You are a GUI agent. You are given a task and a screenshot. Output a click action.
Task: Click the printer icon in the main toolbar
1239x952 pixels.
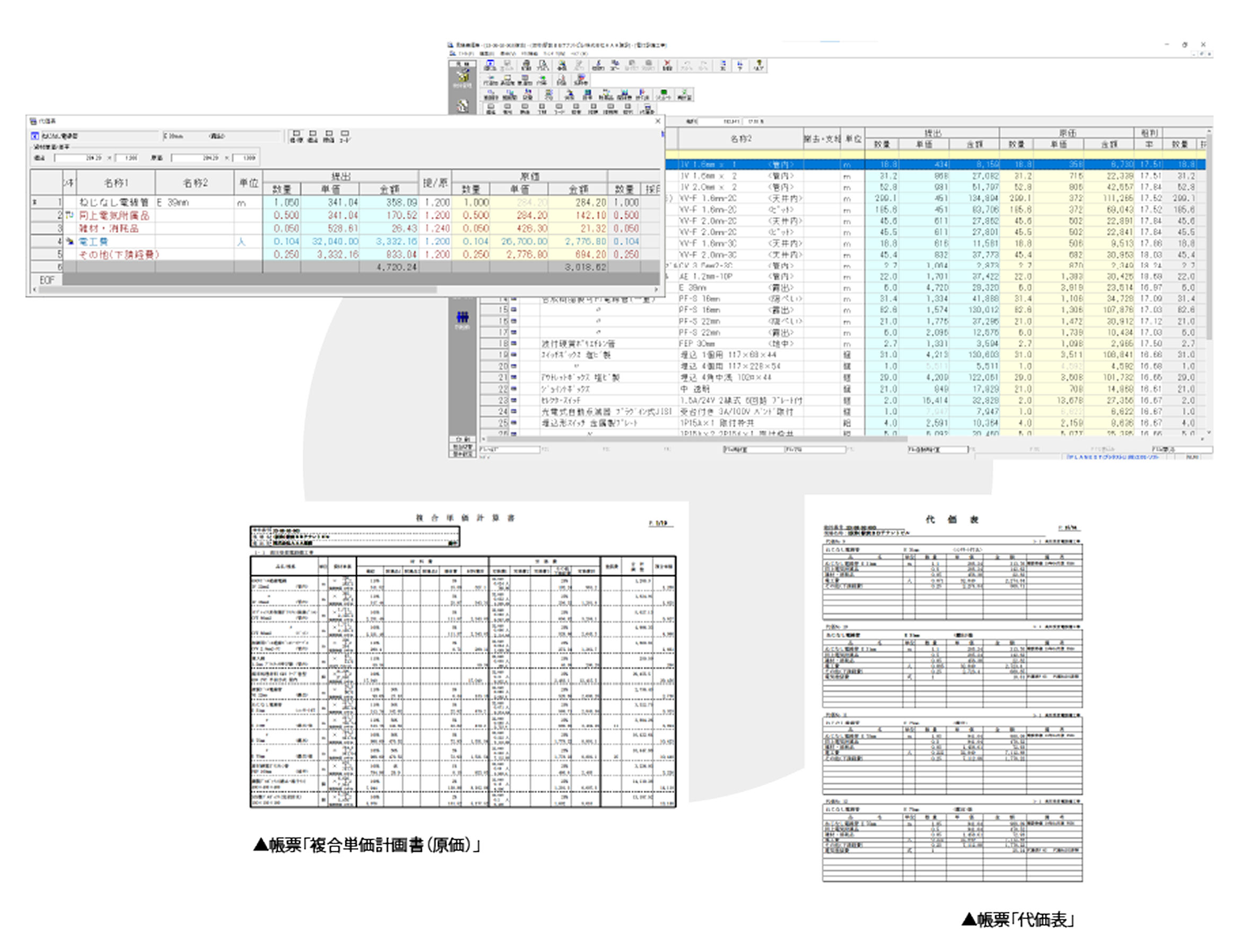(526, 65)
